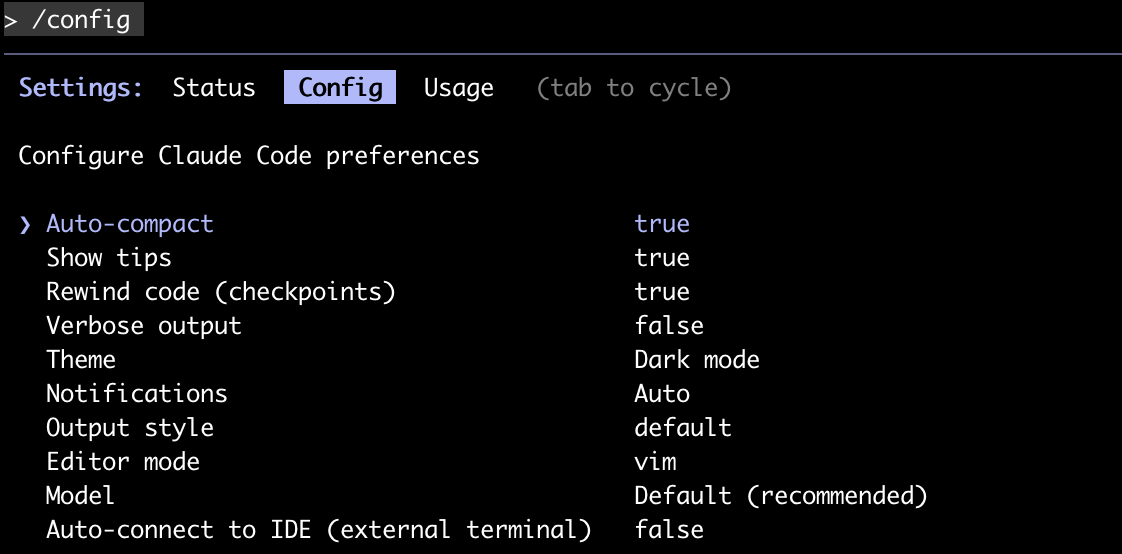1122x554 pixels.
Task: Select the Show tips setting label
Action: (x=109, y=258)
